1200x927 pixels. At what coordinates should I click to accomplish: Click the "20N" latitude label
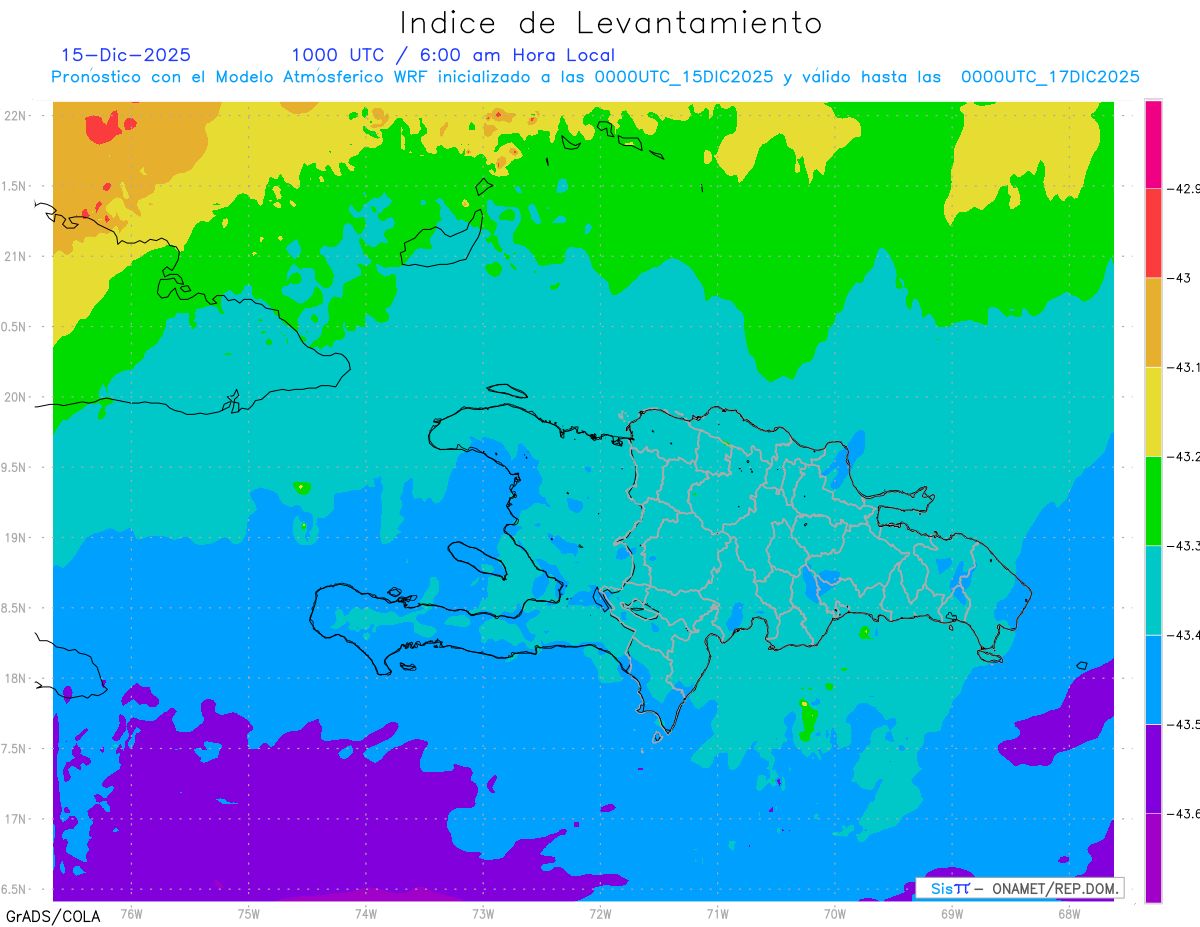[17, 397]
